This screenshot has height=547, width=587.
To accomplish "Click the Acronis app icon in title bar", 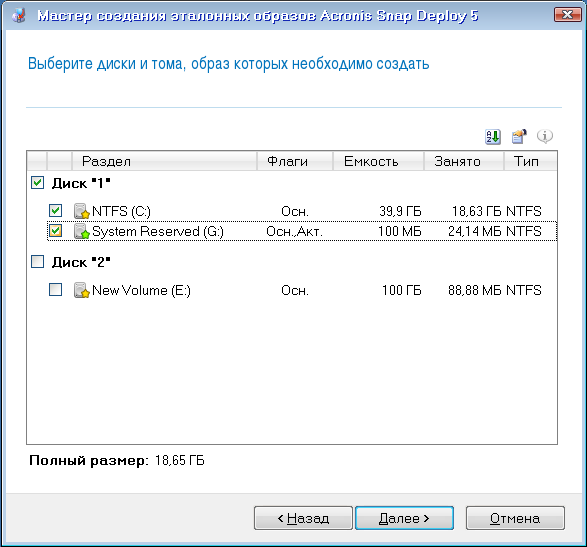I will (x=18, y=15).
